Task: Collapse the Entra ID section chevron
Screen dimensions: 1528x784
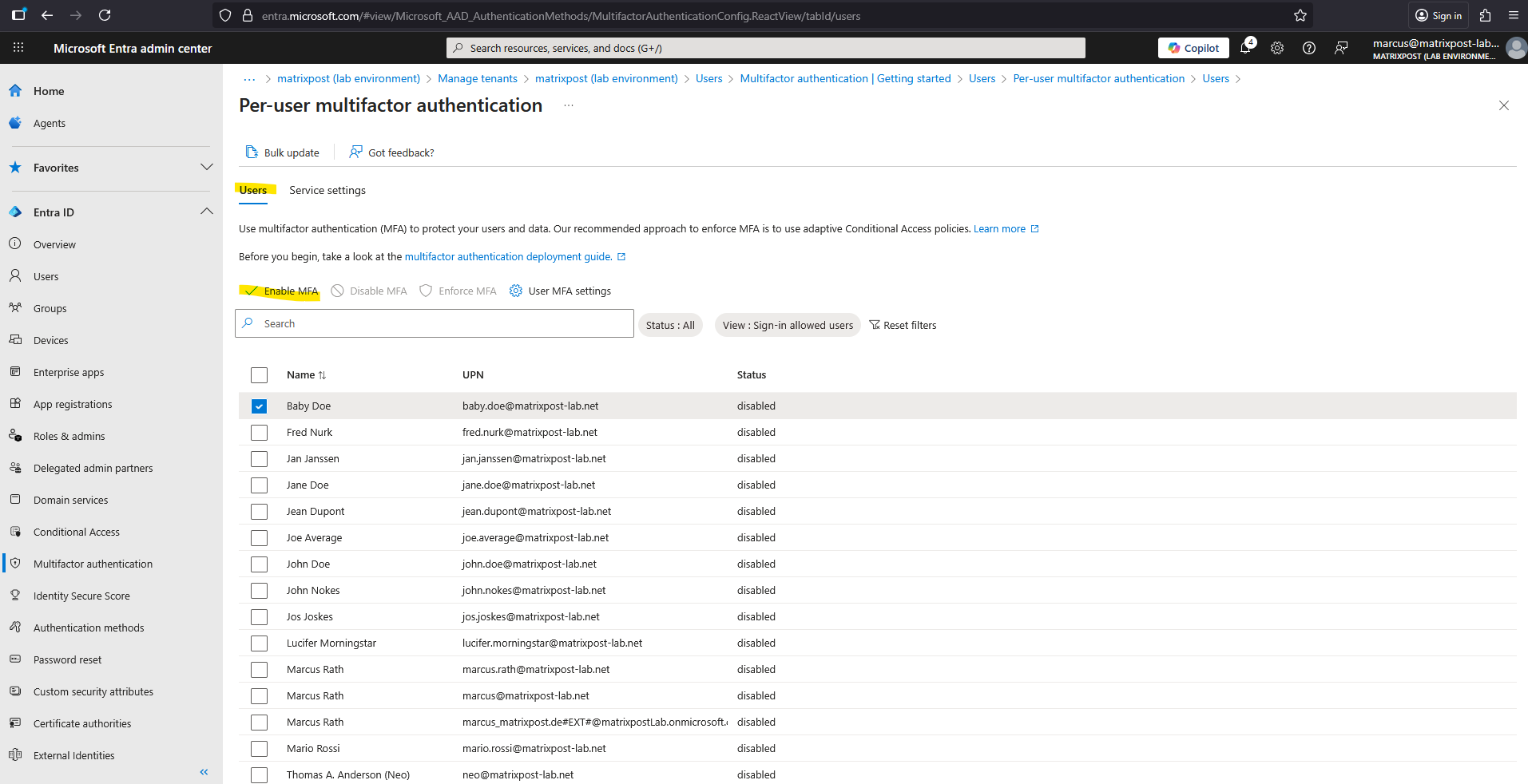Action: coord(207,212)
